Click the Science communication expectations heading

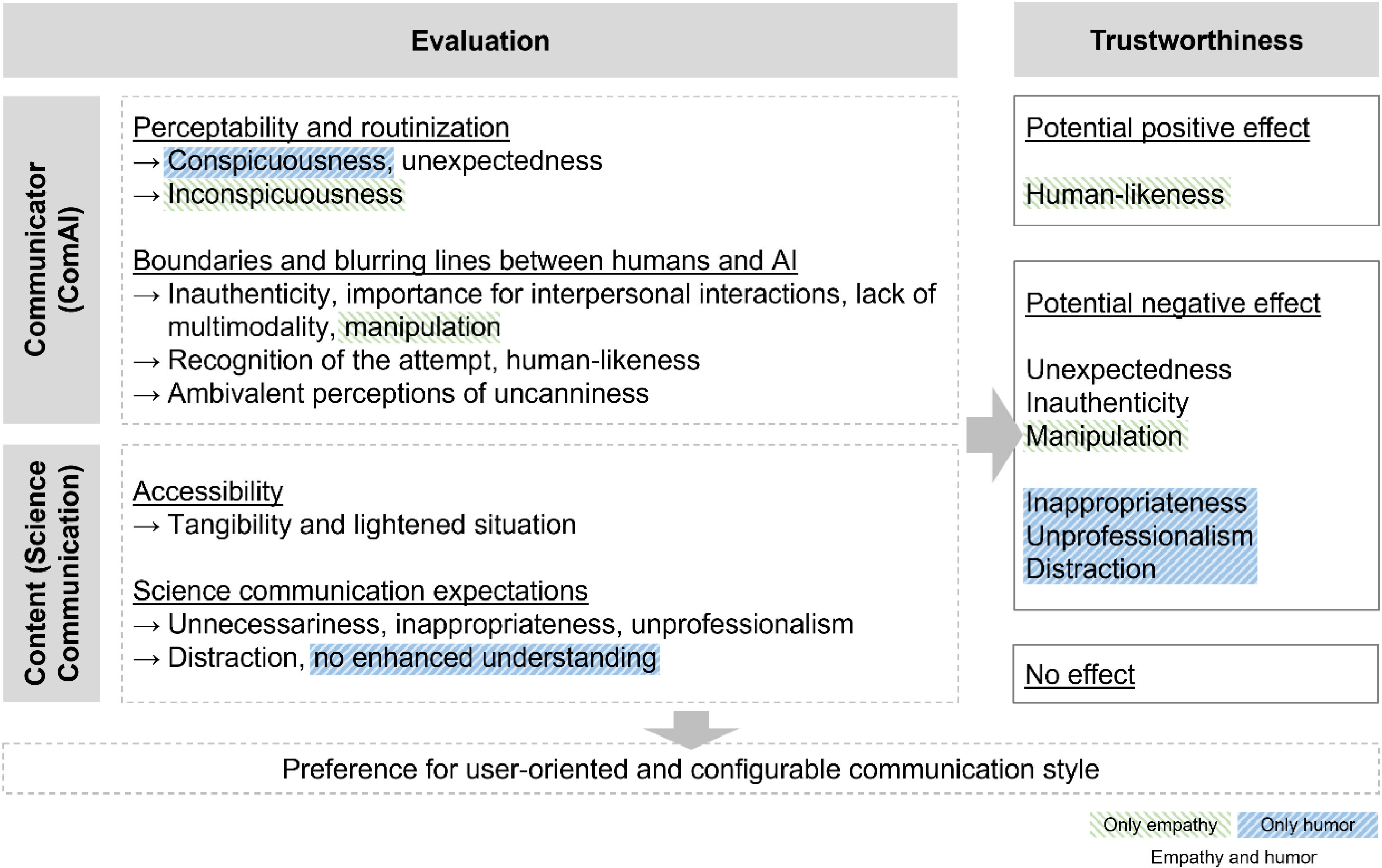click(x=360, y=591)
